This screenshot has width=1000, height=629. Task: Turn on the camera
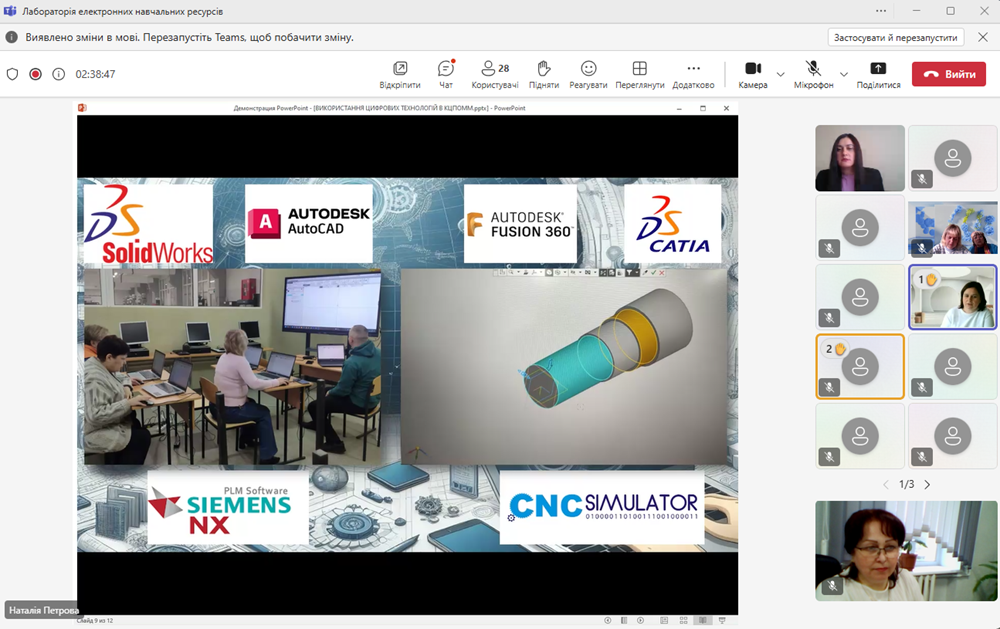pos(752,74)
